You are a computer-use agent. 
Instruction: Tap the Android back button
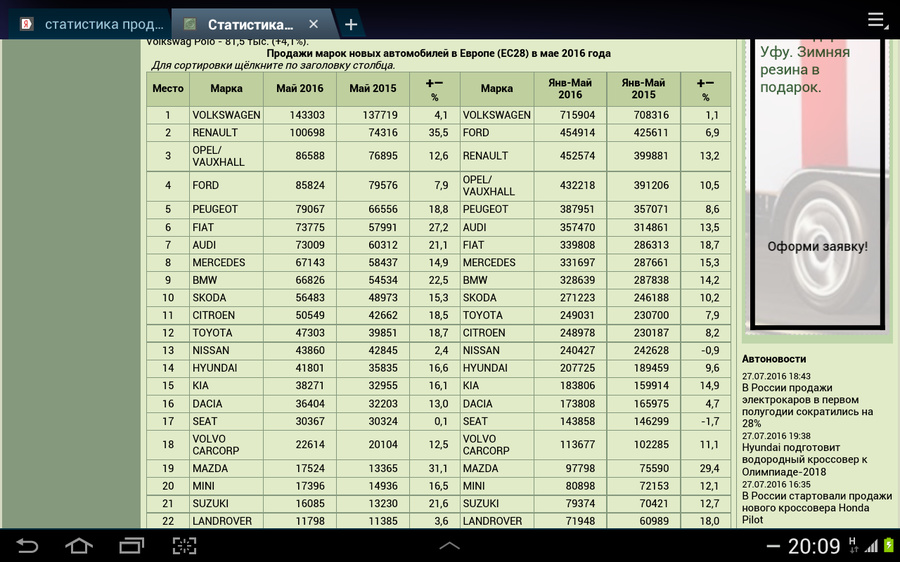point(26,545)
